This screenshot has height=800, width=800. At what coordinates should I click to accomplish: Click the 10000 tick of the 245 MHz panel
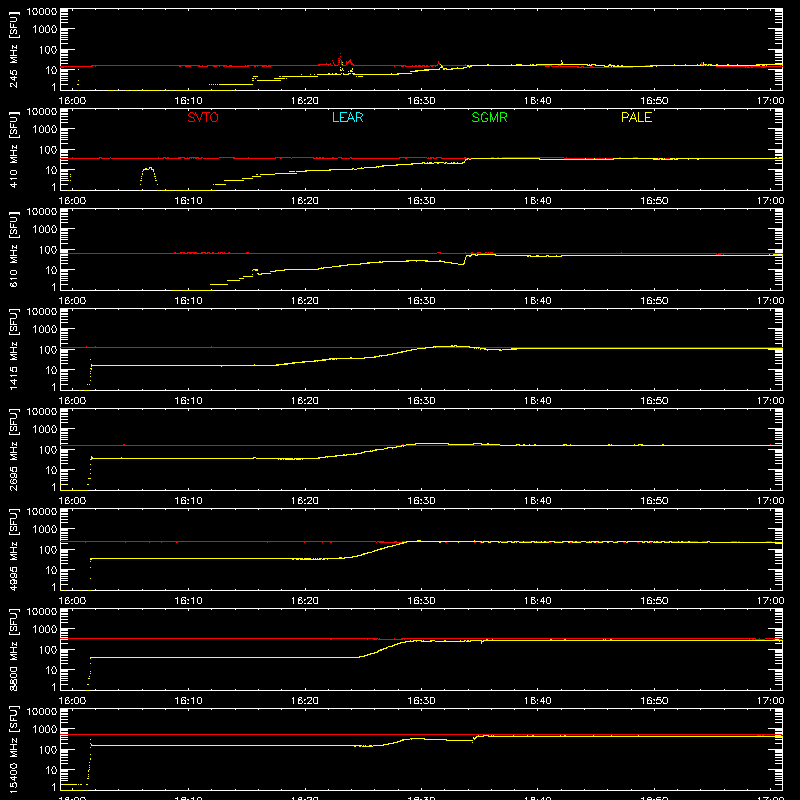pyautogui.click(x=42, y=12)
